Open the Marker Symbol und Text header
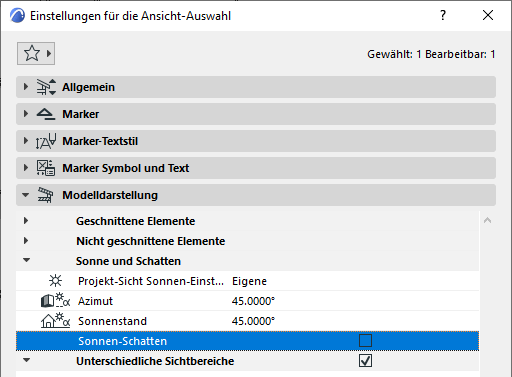 pos(256,168)
